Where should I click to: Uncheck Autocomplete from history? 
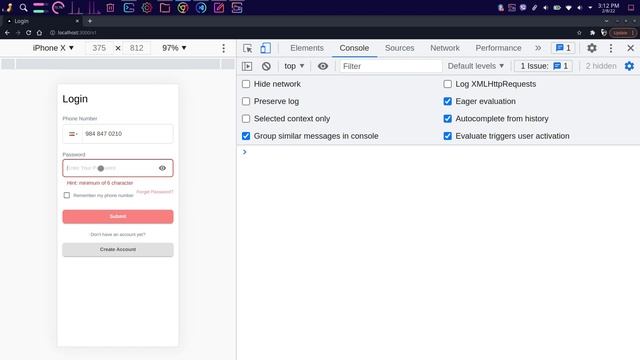pyautogui.click(x=447, y=119)
